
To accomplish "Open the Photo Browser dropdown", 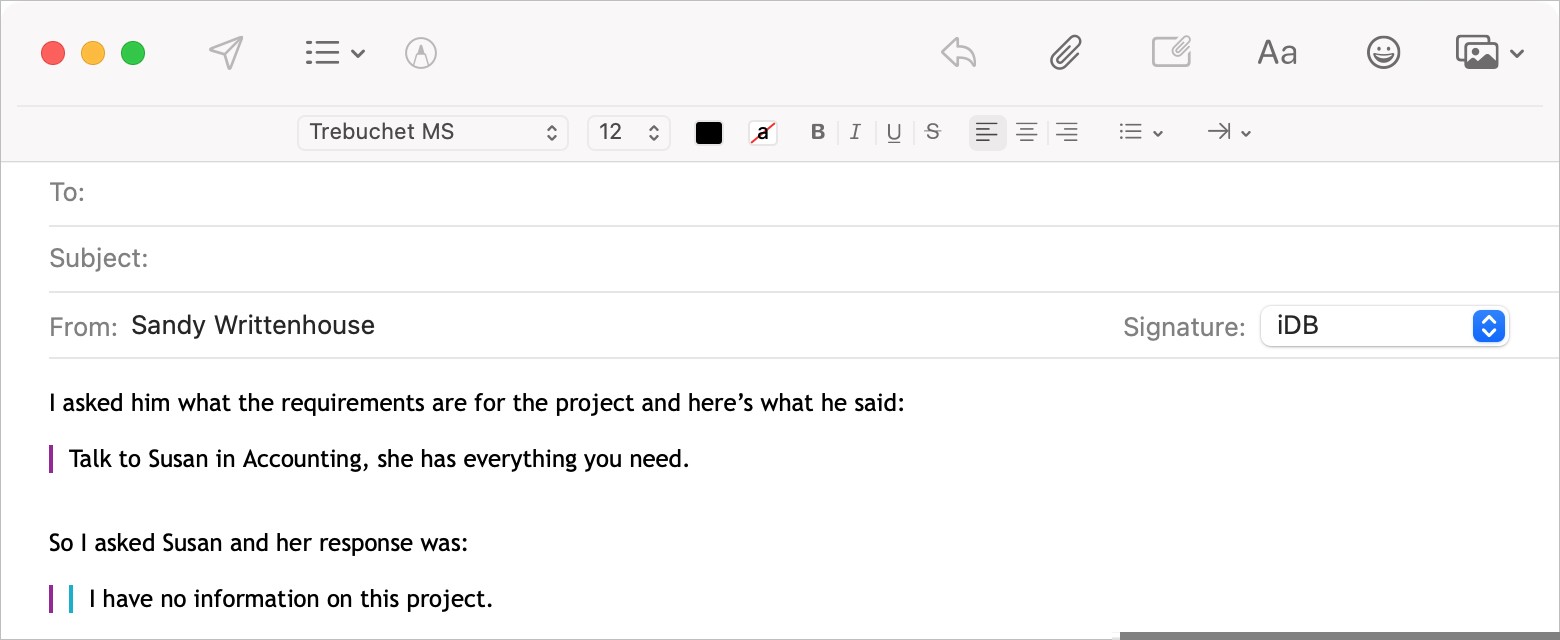I will [x=1489, y=53].
